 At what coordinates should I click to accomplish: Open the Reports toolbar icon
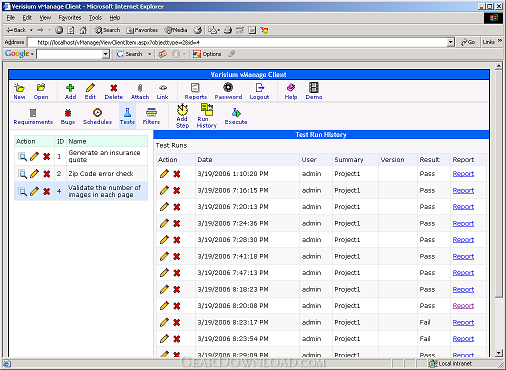click(x=195, y=87)
